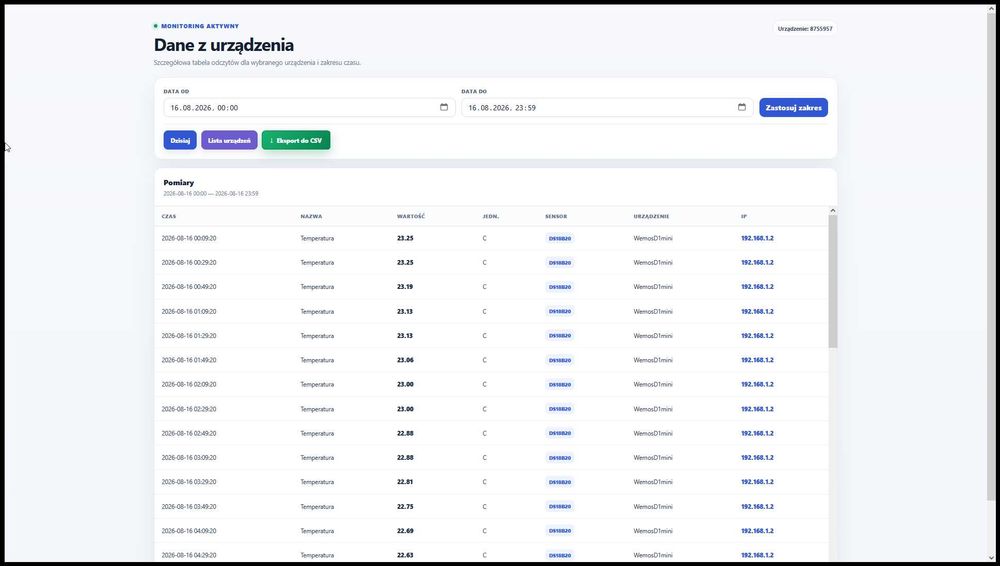1000x566 pixels.
Task: Select timestamp 2026-08-16 00:09:20
Action: click(x=189, y=238)
